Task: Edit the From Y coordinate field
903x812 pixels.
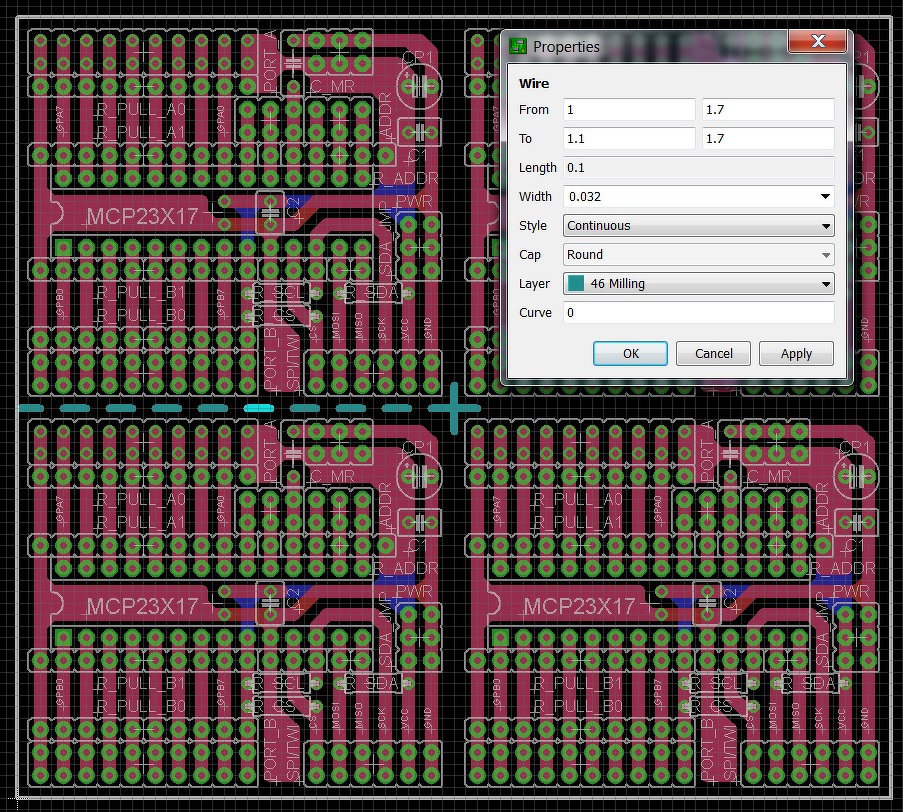Action: click(768, 109)
